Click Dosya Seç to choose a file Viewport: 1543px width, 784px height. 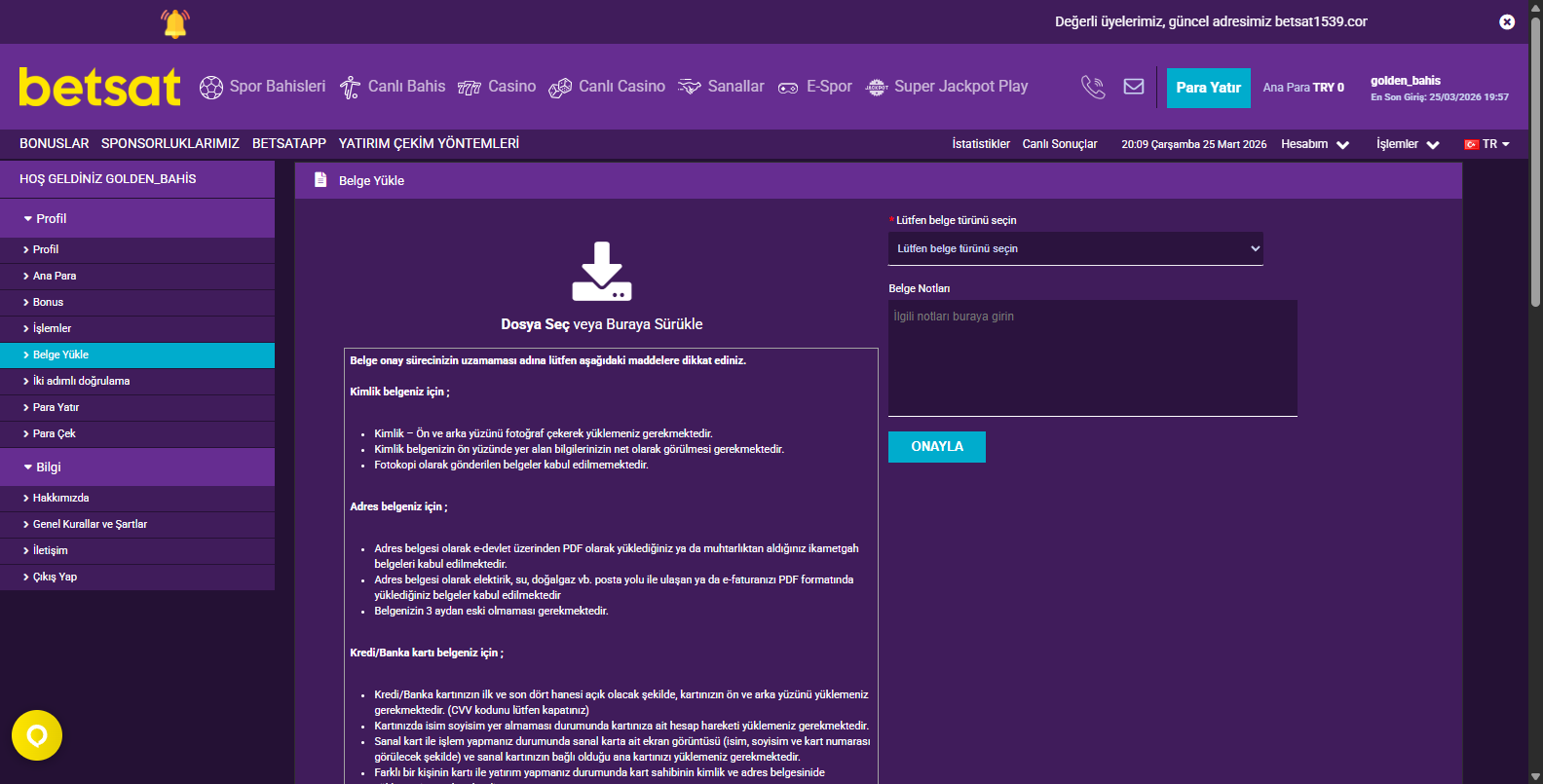click(535, 324)
